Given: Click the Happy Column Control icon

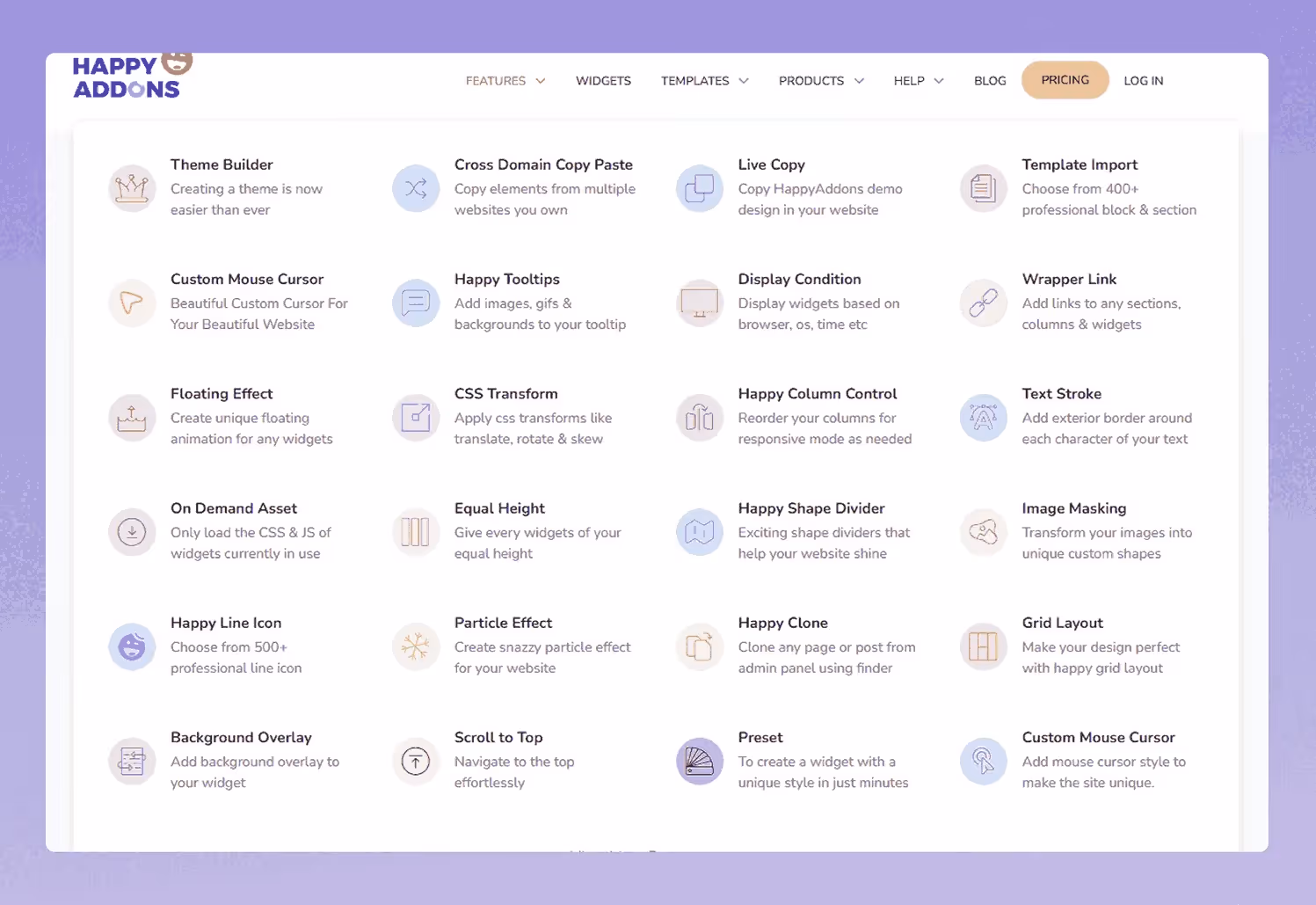Looking at the screenshot, I should pos(700,418).
